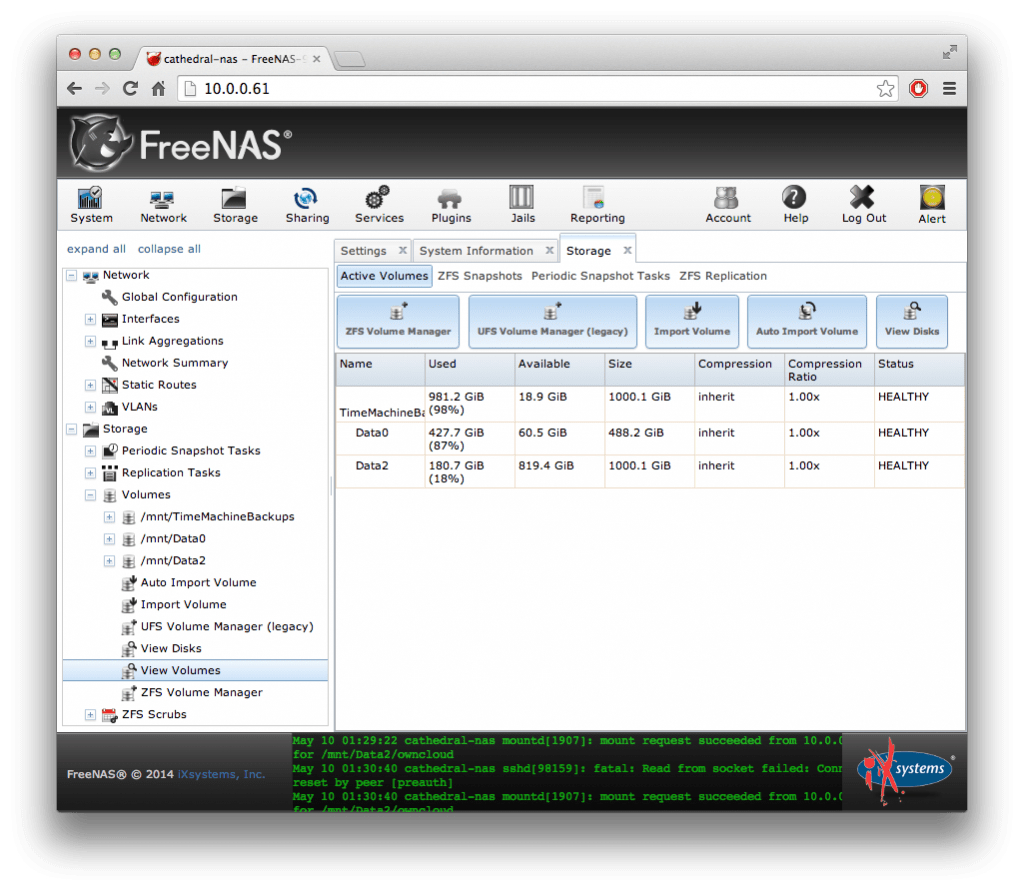This screenshot has height=891, width=1024.
Task: Sort by the Available column header
Action: tap(560, 370)
